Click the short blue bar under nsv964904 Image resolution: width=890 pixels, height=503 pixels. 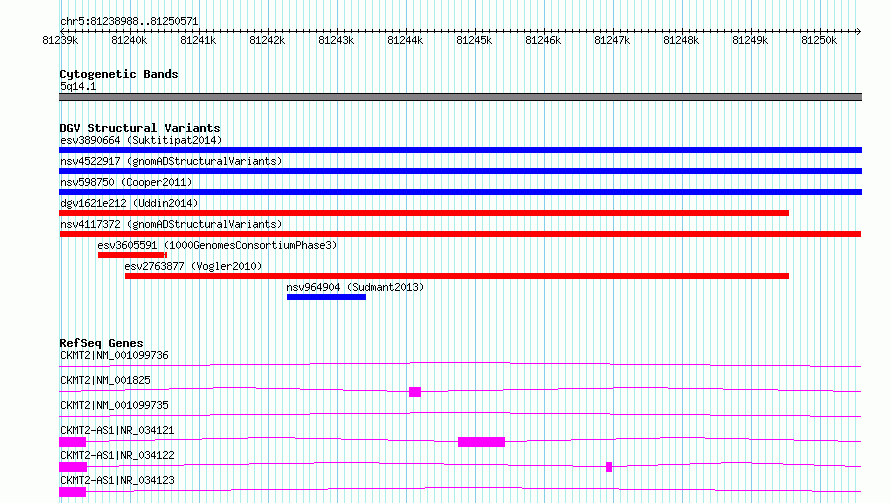tap(326, 297)
